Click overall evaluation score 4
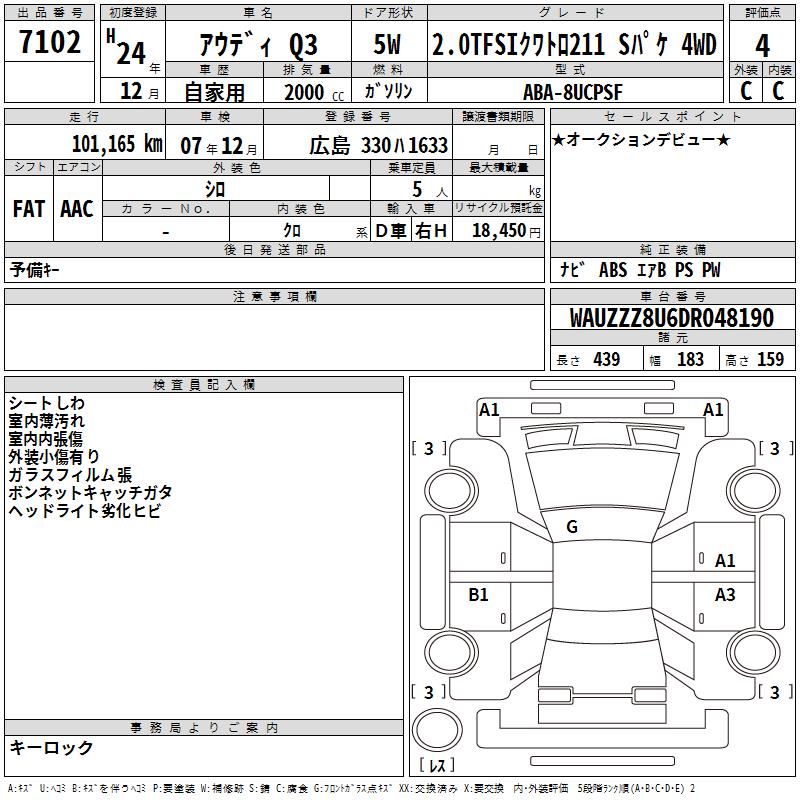 tap(762, 45)
